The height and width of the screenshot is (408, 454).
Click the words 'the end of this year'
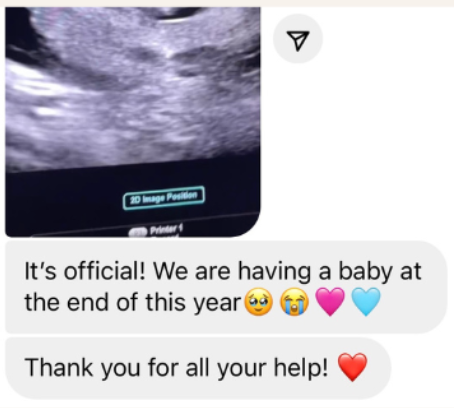click(133, 302)
